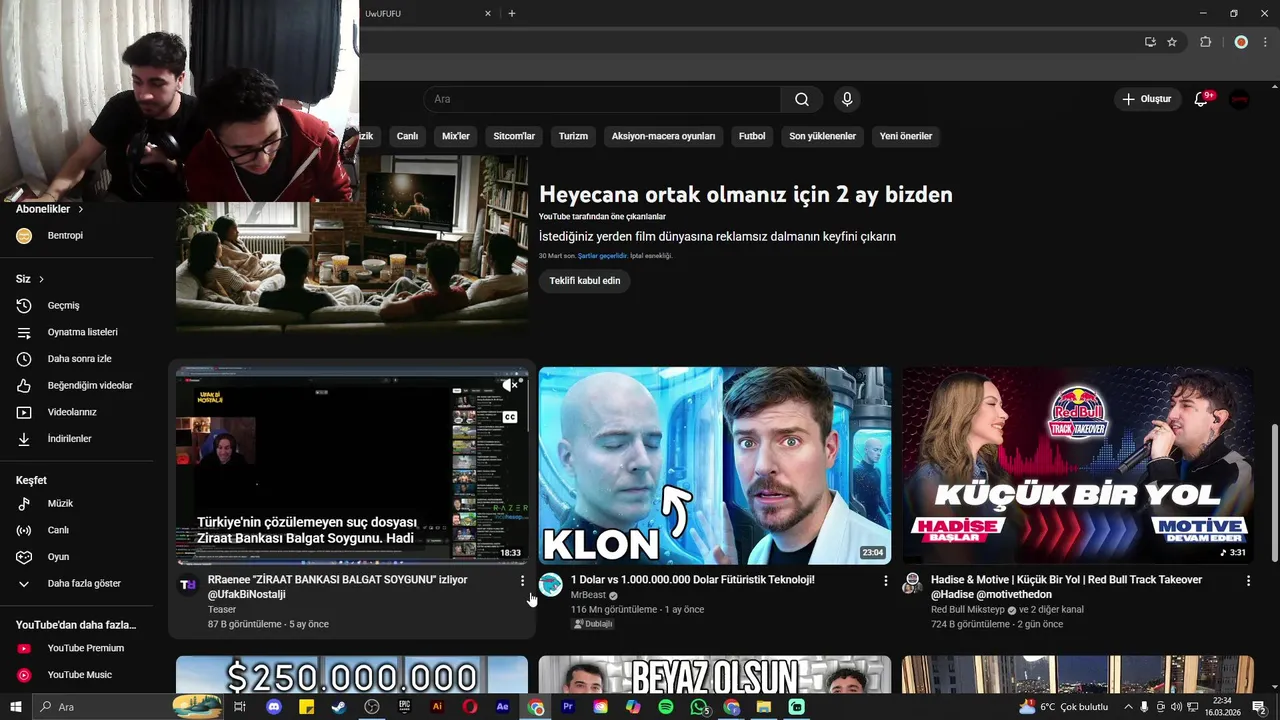Open YouTube Music in sidebar
1280x720 pixels.
coord(77,675)
